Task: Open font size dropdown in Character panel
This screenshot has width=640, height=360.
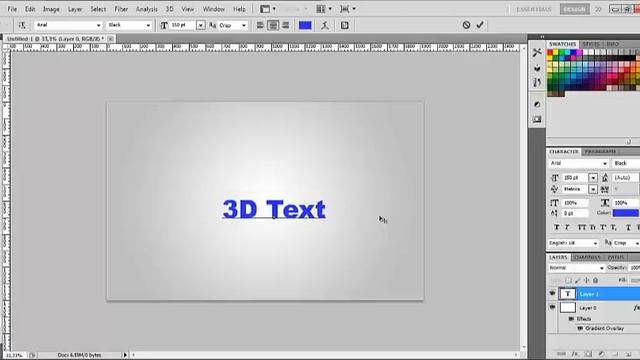Action: coord(593,178)
